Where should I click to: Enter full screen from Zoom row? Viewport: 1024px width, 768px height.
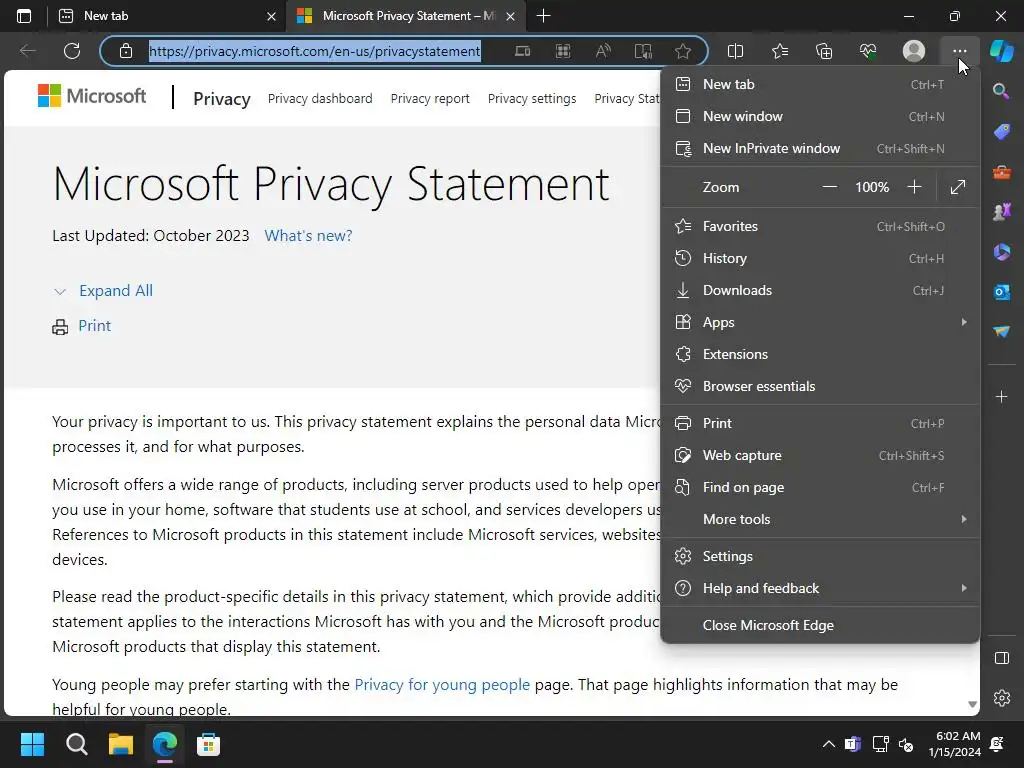click(958, 187)
